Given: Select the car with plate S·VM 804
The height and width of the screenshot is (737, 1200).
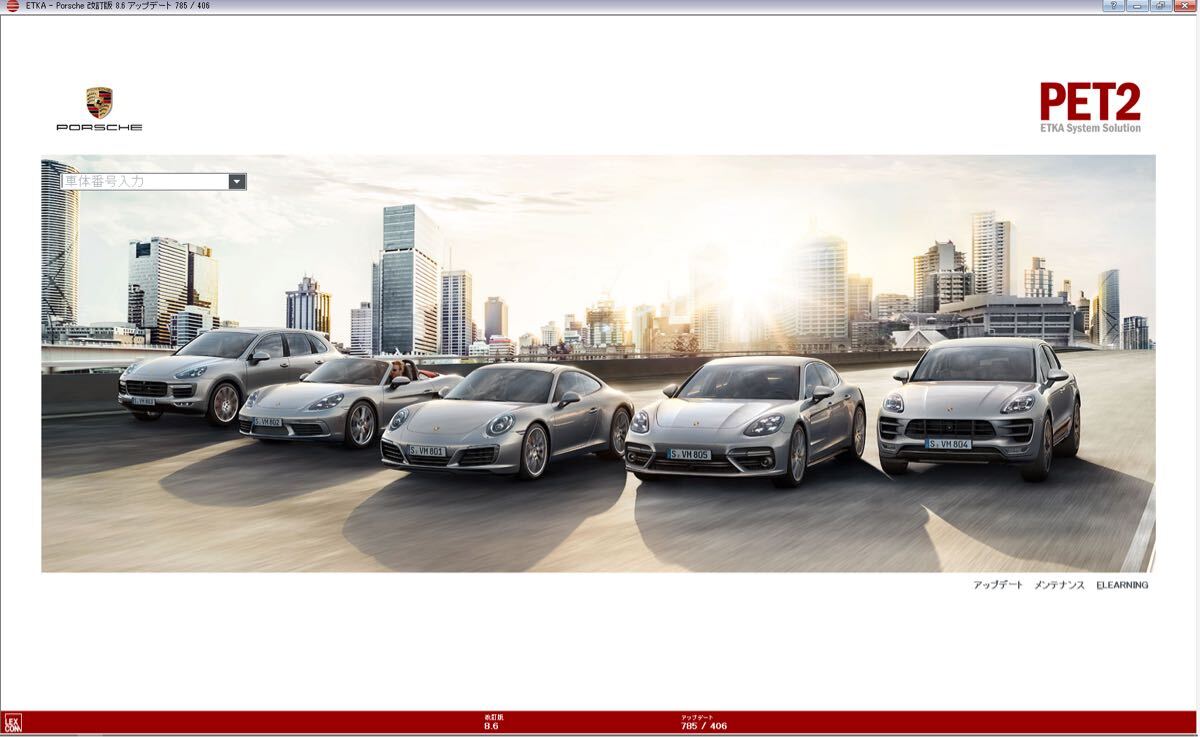Looking at the screenshot, I should (978, 405).
